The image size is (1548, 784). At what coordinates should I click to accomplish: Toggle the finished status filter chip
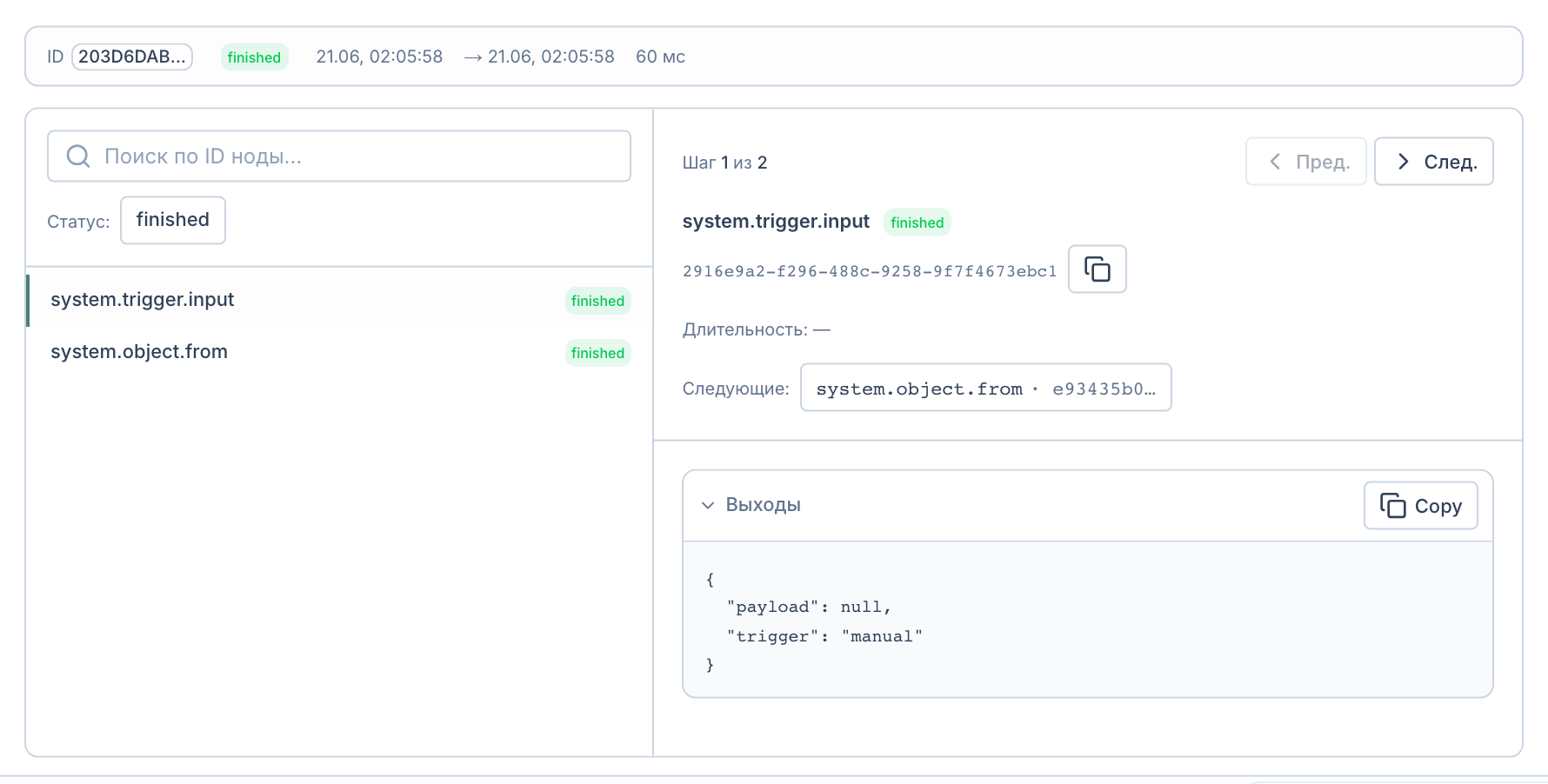(173, 220)
